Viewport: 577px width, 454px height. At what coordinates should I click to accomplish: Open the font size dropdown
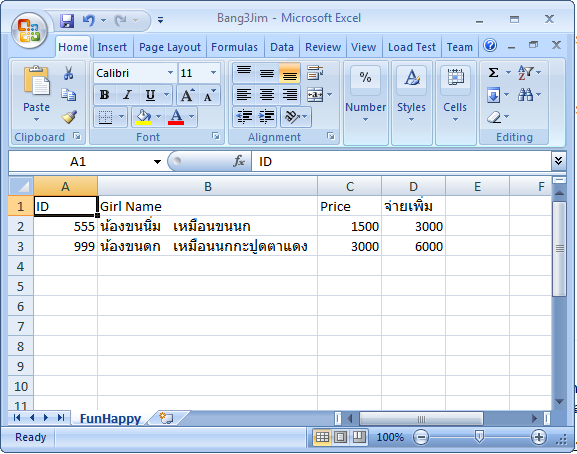click(x=213, y=73)
